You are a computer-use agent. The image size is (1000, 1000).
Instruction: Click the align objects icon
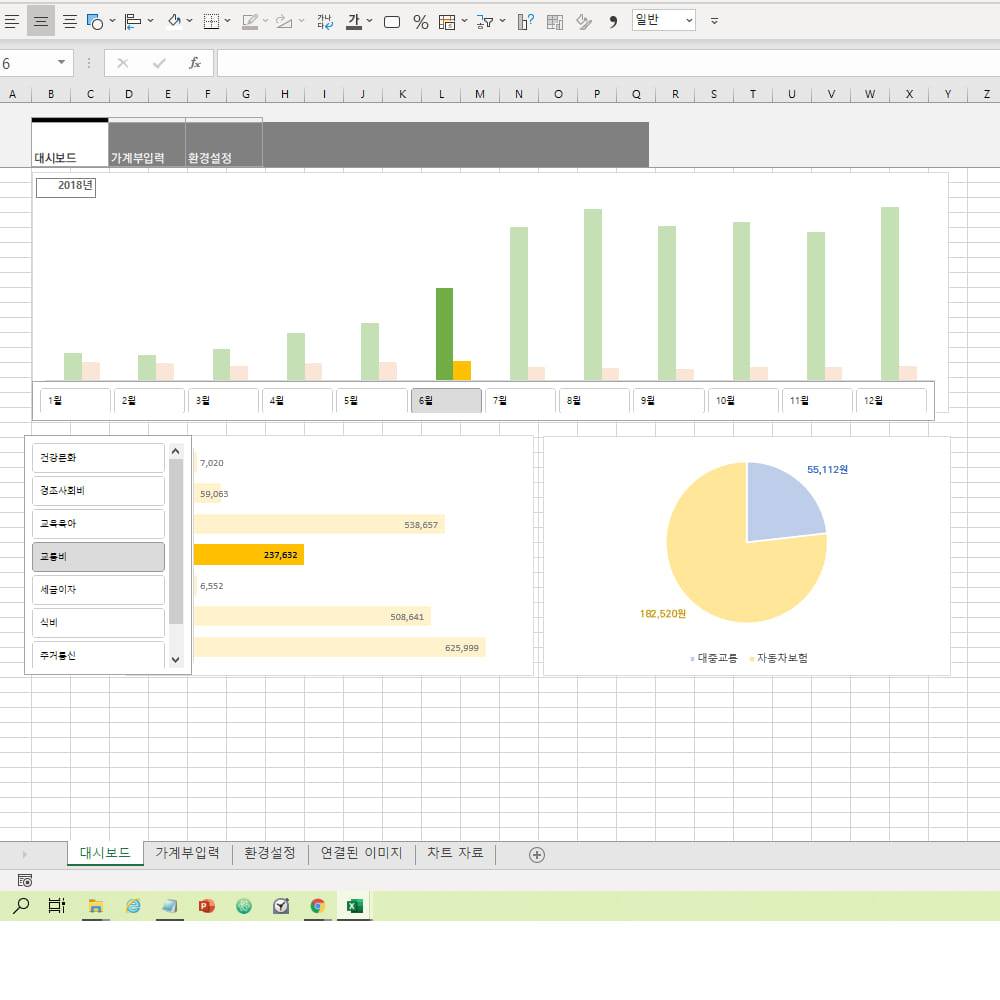(133, 22)
